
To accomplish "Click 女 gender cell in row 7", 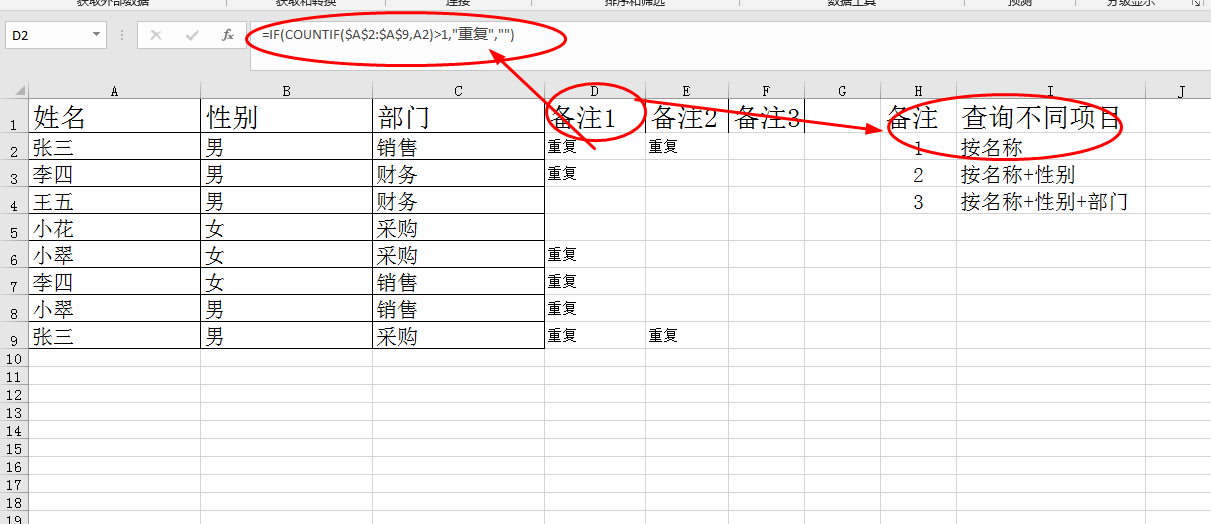I will coord(286,282).
